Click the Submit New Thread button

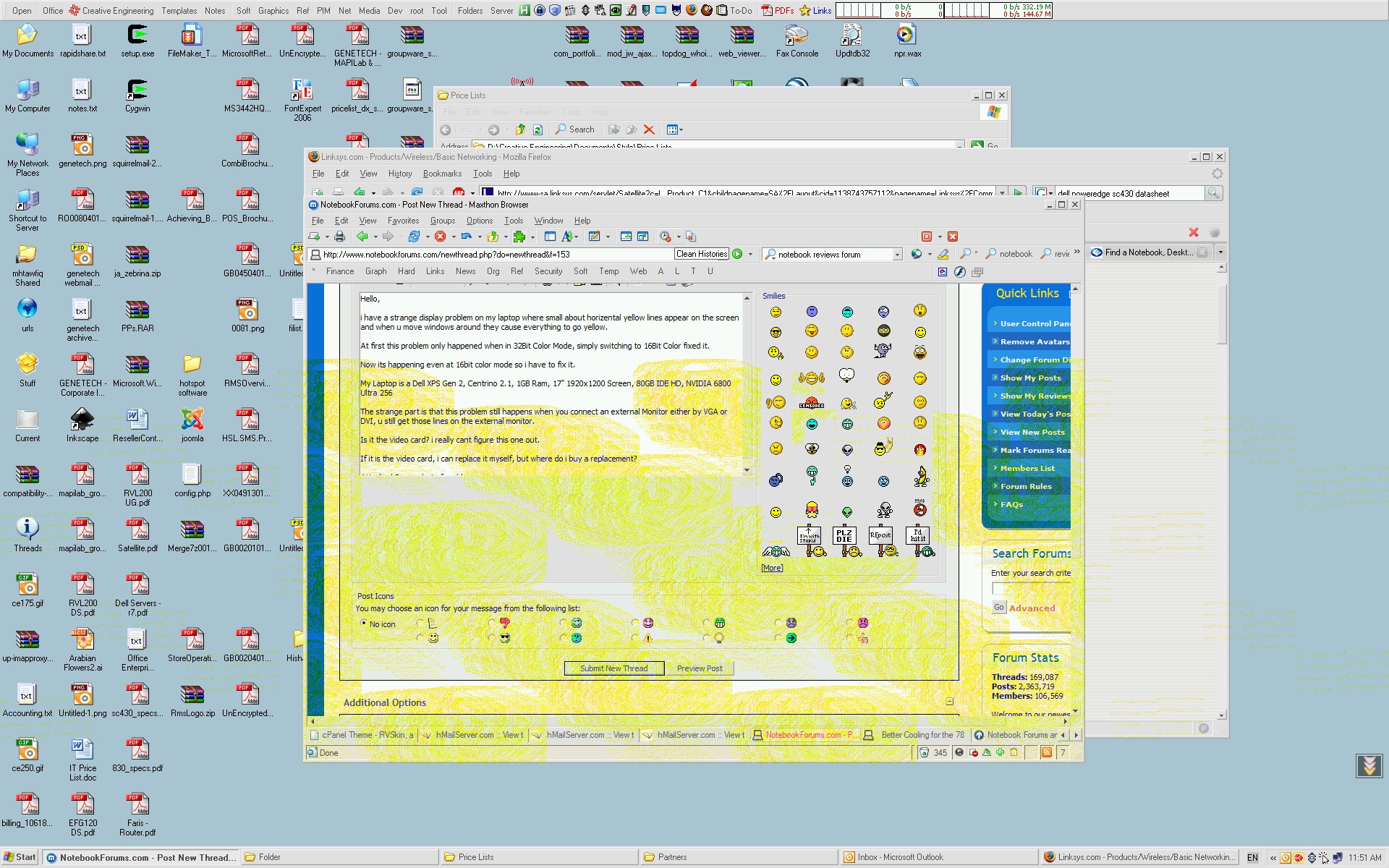(x=614, y=668)
